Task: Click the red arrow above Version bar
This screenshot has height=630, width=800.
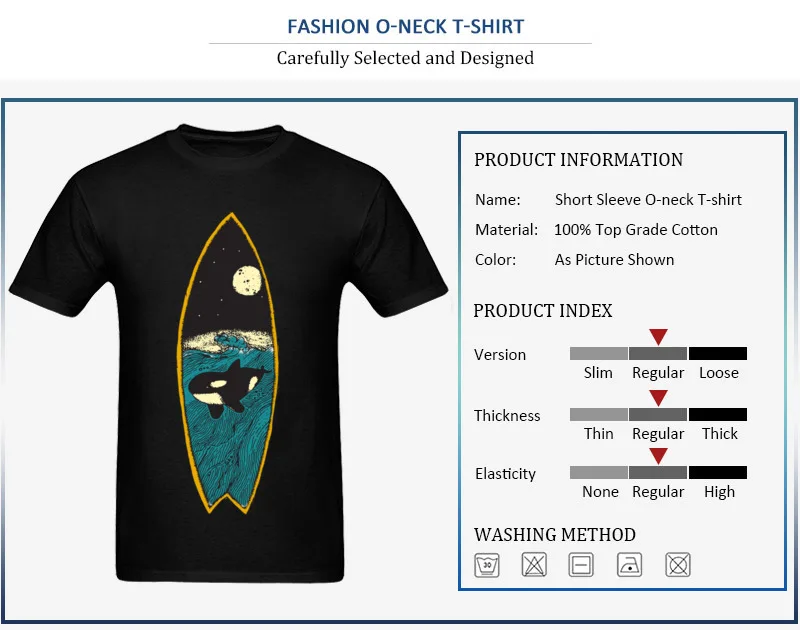Action: click(x=658, y=337)
